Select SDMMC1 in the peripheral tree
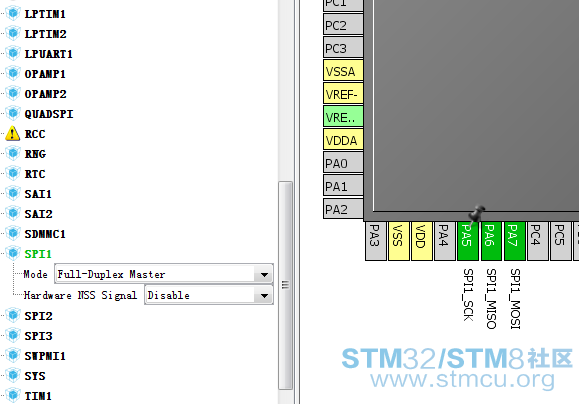 tap(45, 234)
